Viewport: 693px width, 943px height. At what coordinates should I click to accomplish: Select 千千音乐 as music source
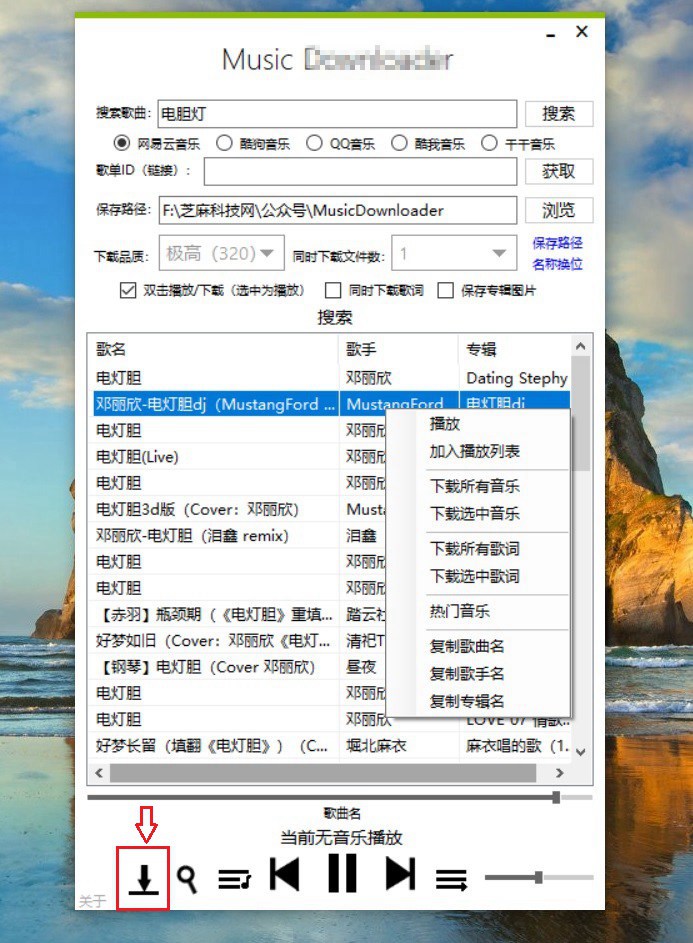518,143
